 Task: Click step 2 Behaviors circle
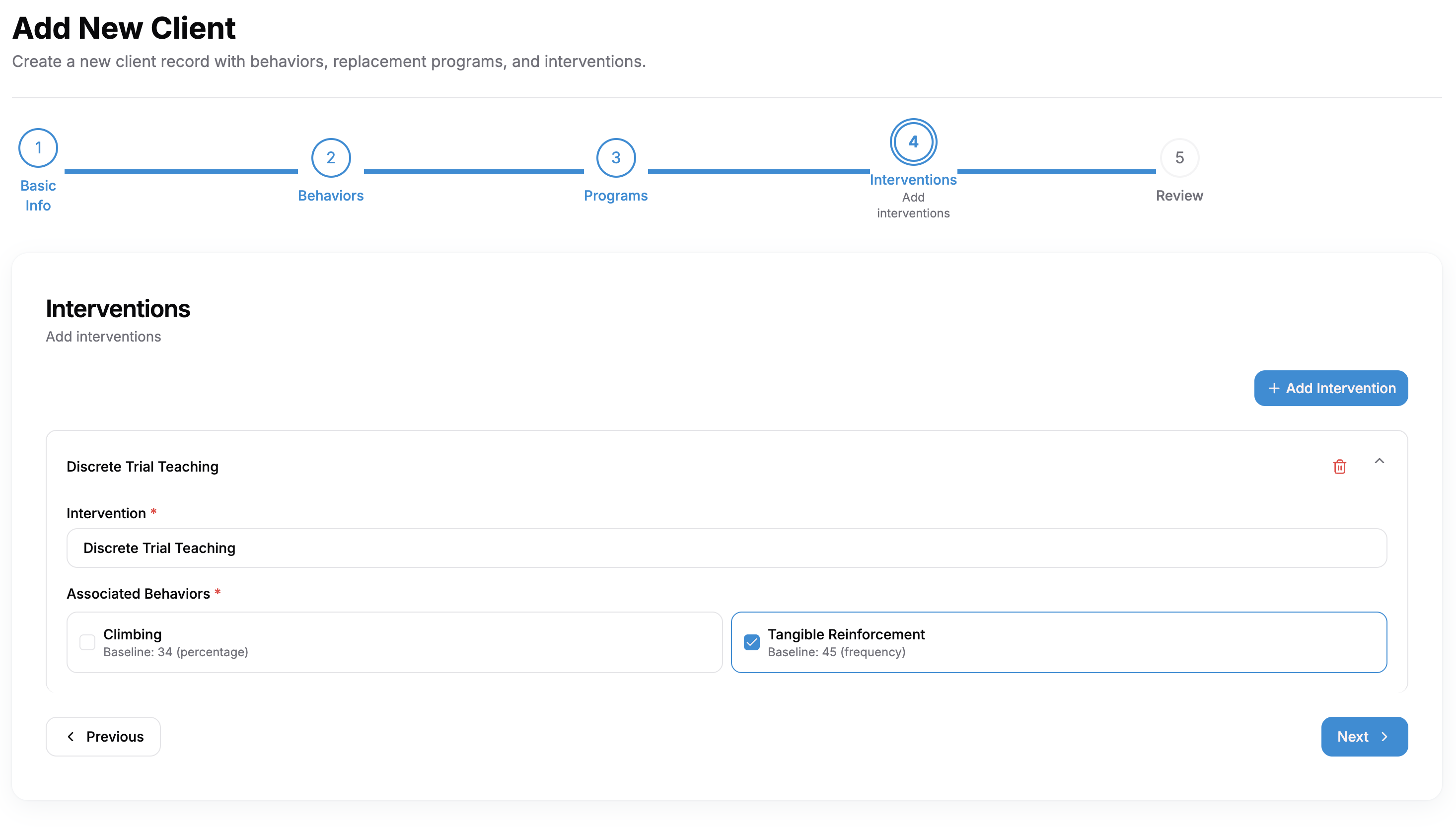pyautogui.click(x=330, y=158)
